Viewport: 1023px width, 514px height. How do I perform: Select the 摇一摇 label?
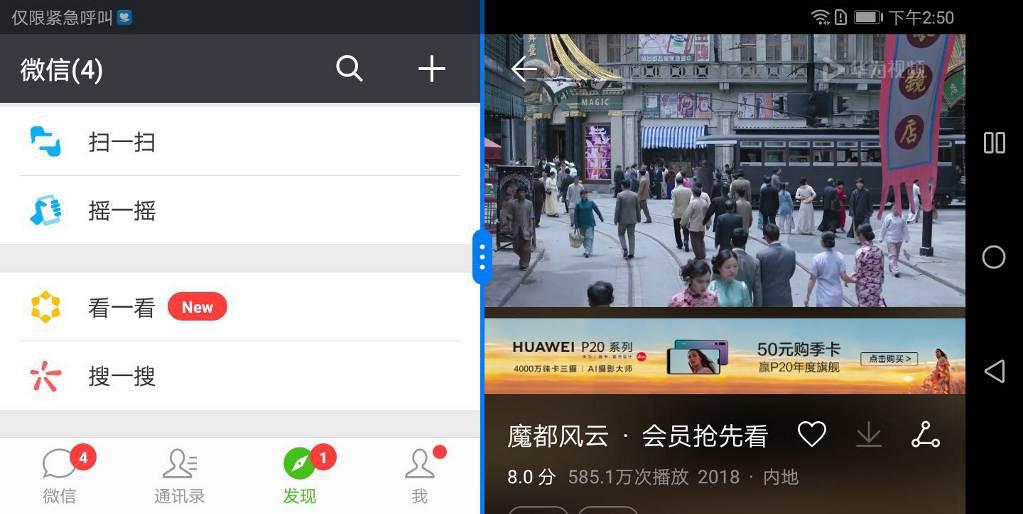tap(122, 211)
